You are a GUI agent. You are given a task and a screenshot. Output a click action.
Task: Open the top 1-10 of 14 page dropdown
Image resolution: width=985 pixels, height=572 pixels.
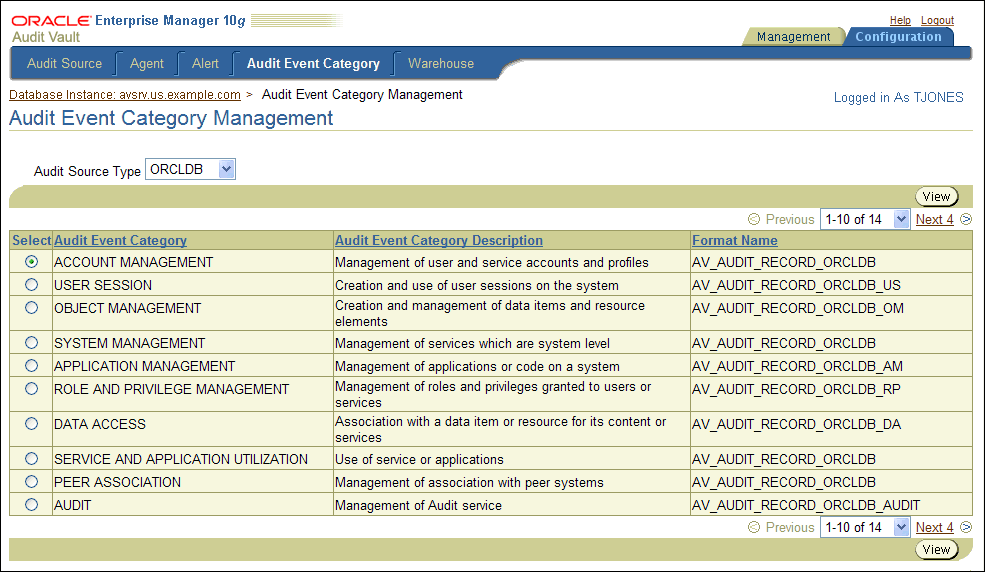[901, 220]
